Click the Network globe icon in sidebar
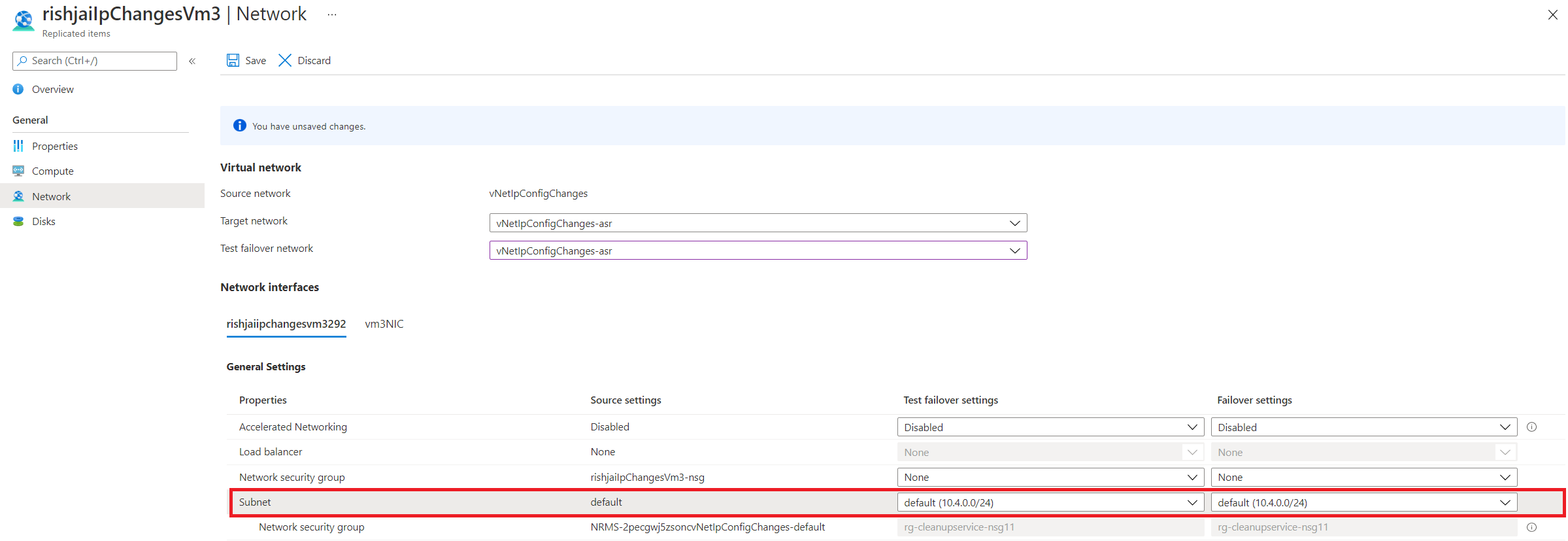This screenshot has height=541, width=1568. point(18,196)
